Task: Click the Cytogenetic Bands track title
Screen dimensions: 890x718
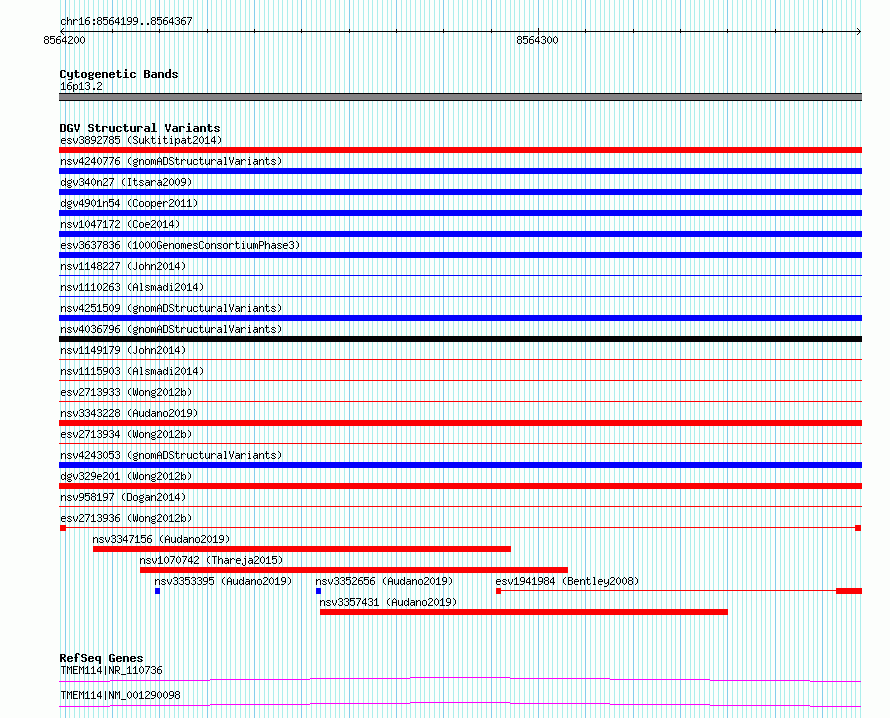Action: (119, 74)
